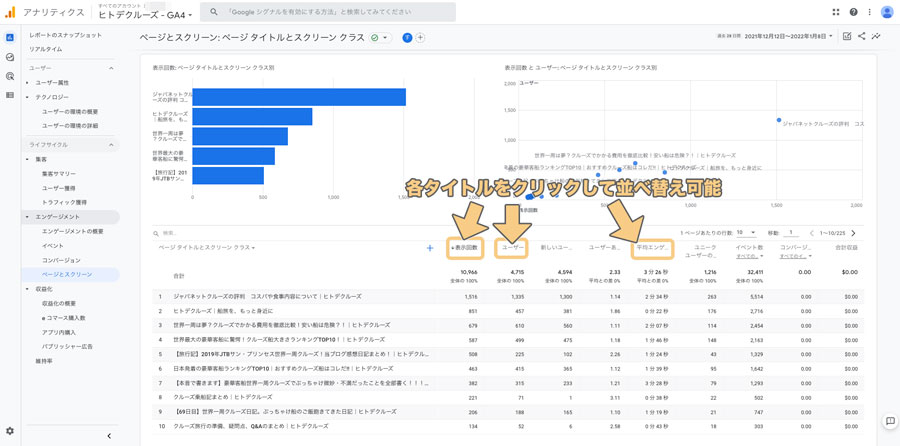This screenshot has width=900, height=446.
Task: Click the add comparison plus circle
Action: [x=420, y=37]
